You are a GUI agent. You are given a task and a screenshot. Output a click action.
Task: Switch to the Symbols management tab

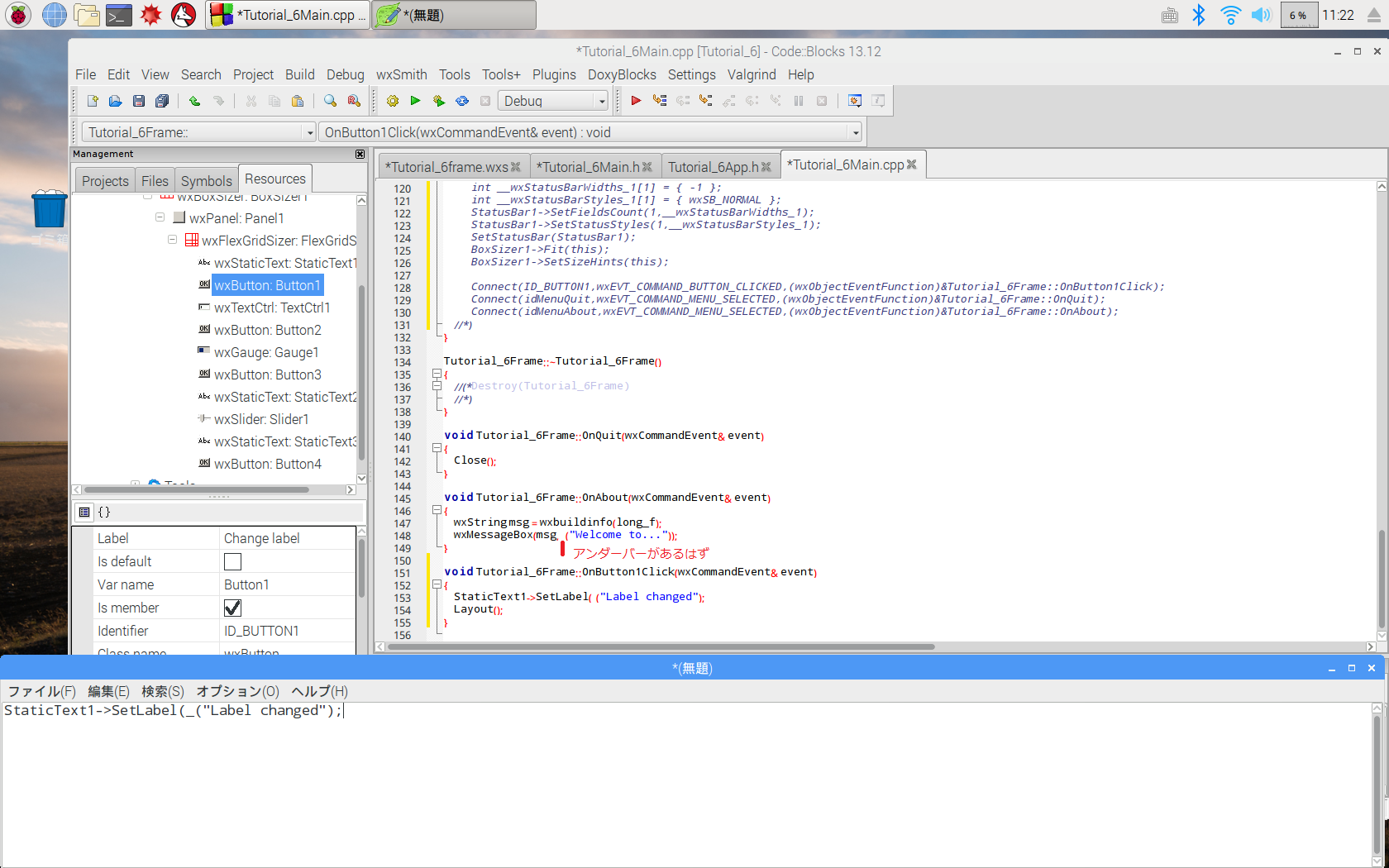pyautogui.click(x=207, y=181)
